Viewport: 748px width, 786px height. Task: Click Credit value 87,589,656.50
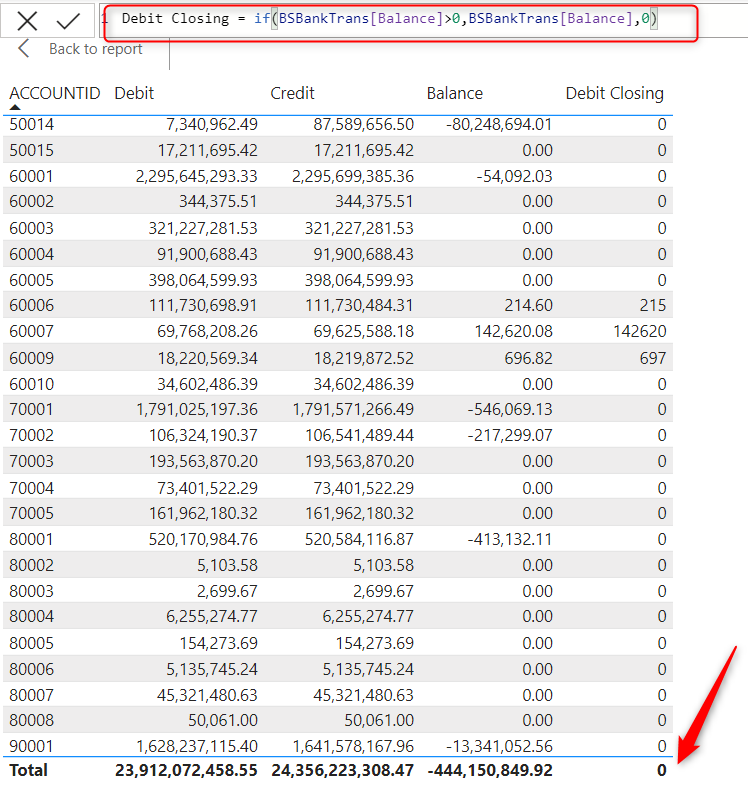[364, 124]
